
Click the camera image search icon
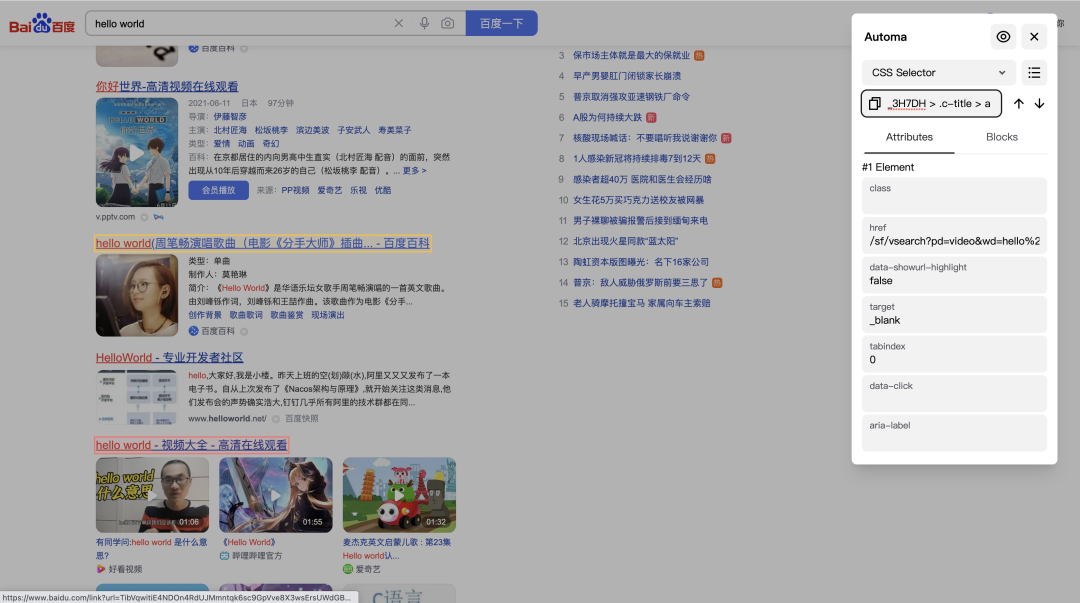(x=448, y=23)
